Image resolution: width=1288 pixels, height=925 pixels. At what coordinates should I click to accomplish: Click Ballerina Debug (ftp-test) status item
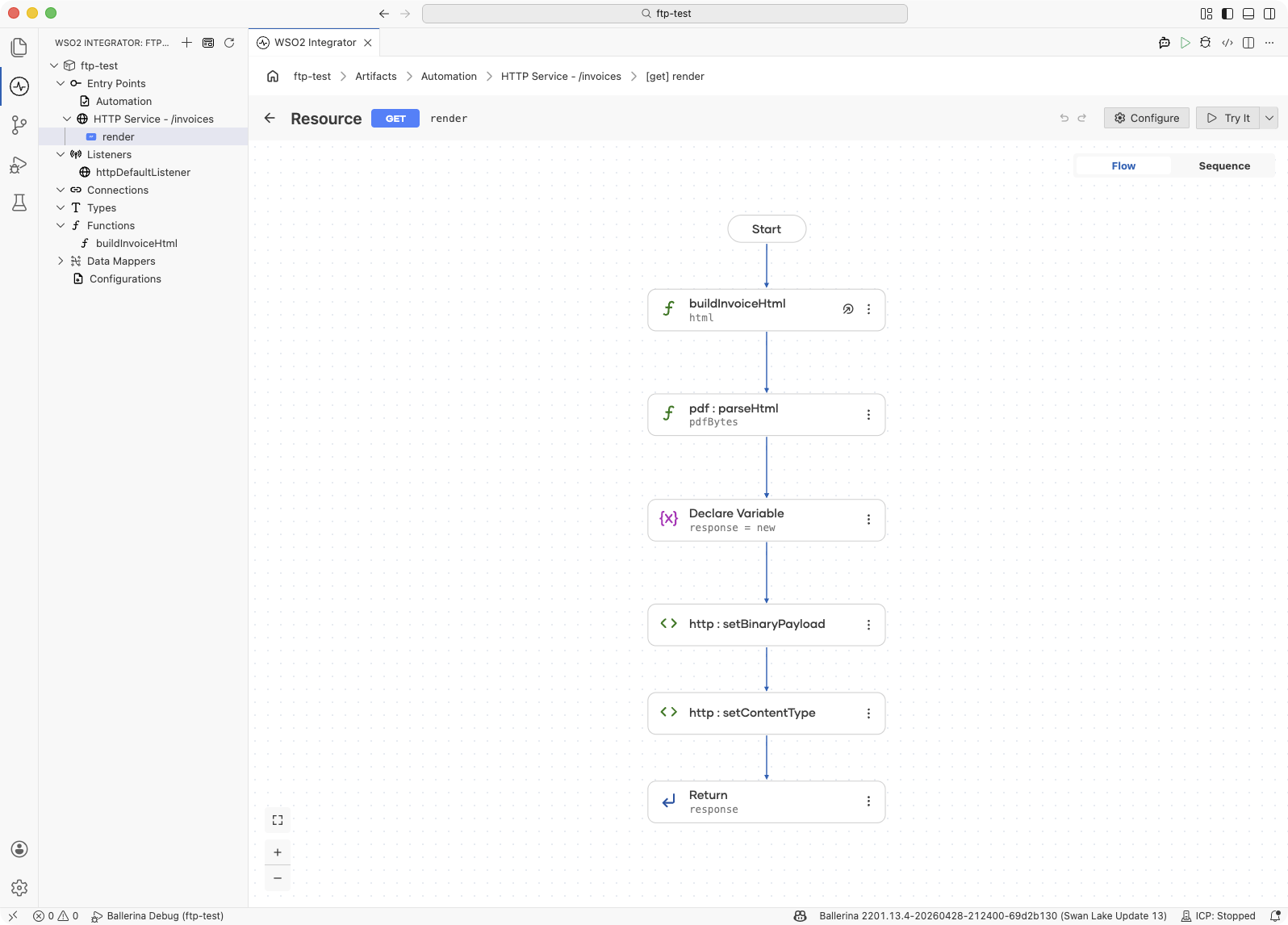coord(157,916)
